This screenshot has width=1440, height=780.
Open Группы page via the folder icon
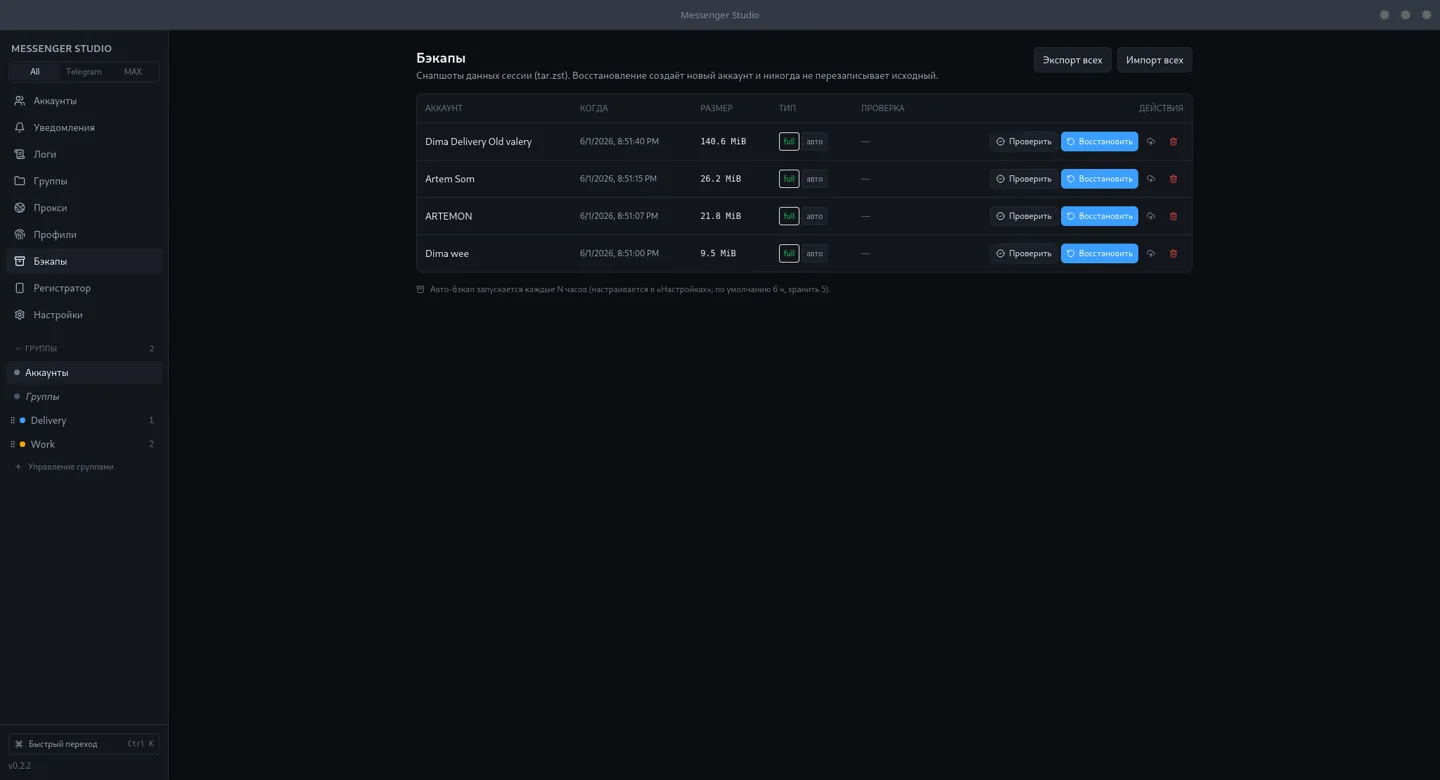click(x=19, y=181)
